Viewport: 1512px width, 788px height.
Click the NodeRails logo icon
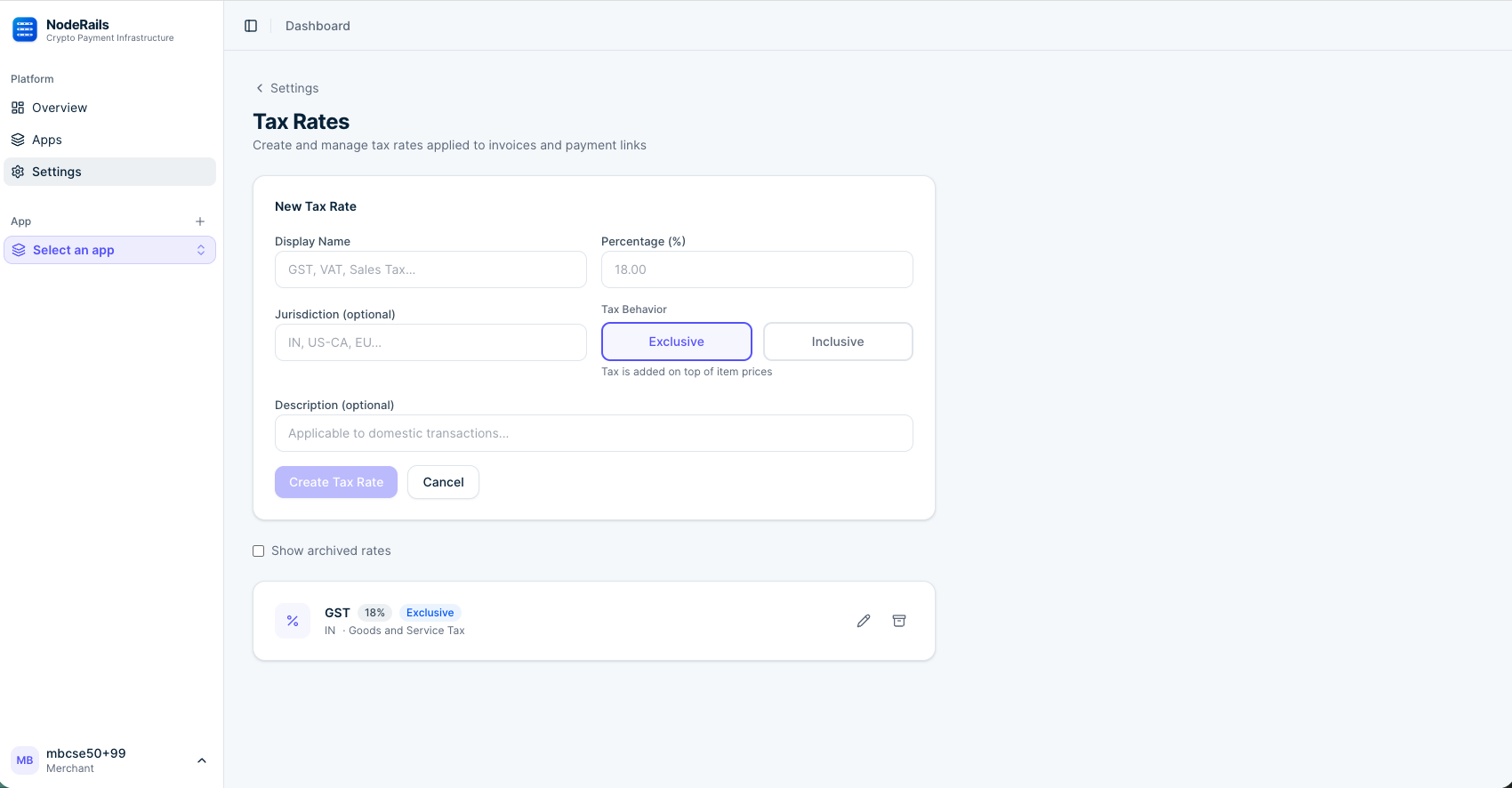25,29
